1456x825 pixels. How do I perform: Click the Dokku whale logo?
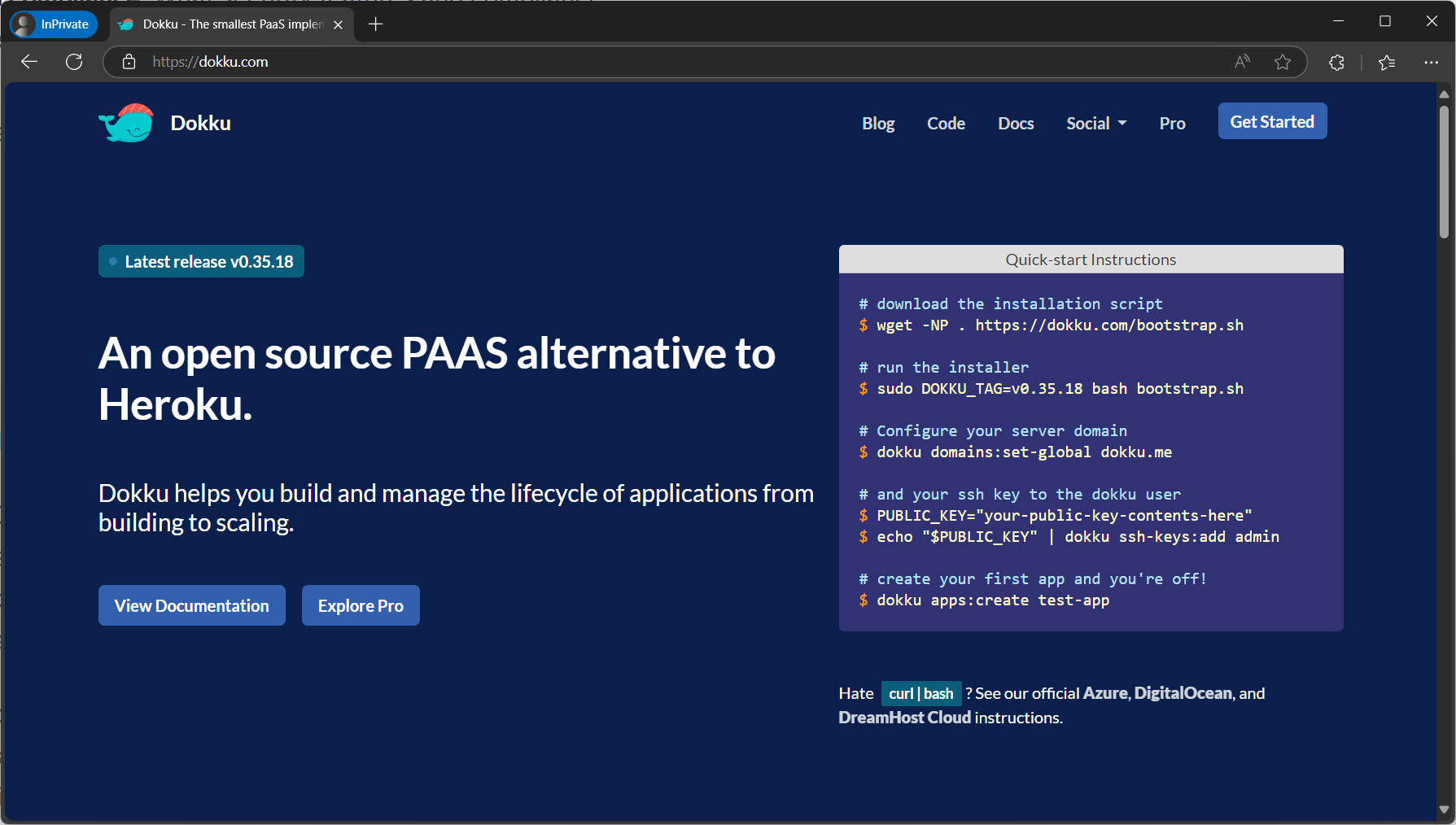(x=125, y=122)
